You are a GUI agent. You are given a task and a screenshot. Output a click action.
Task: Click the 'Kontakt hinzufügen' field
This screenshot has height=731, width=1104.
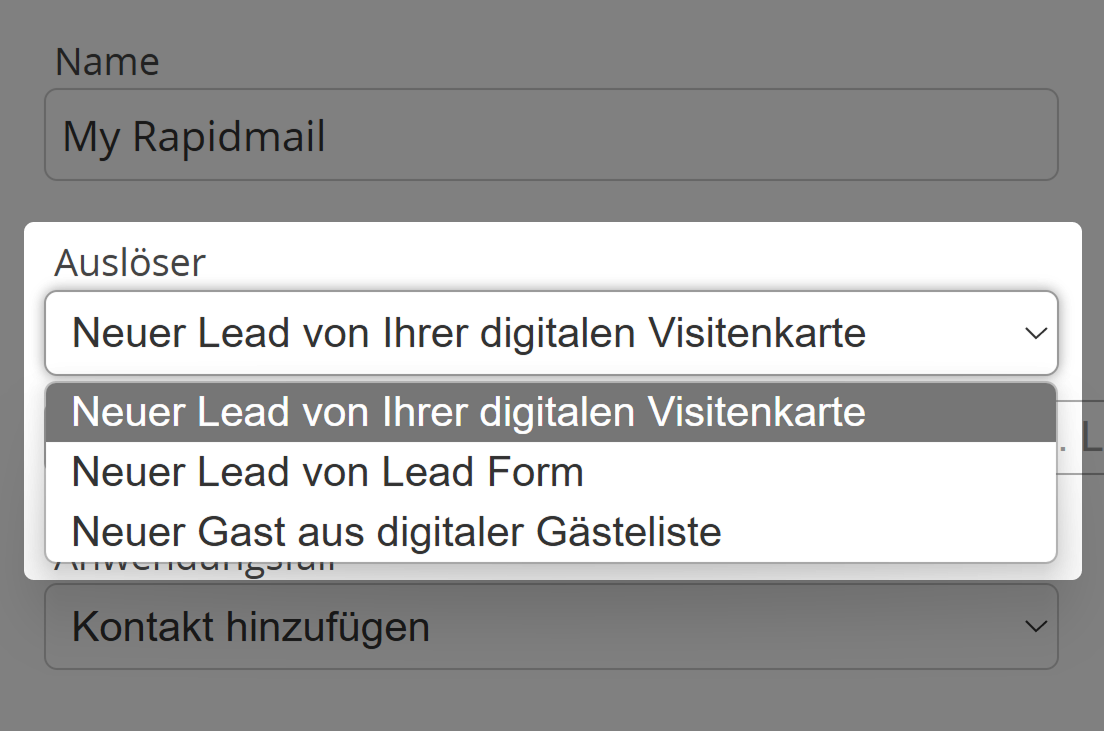point(550,627)
